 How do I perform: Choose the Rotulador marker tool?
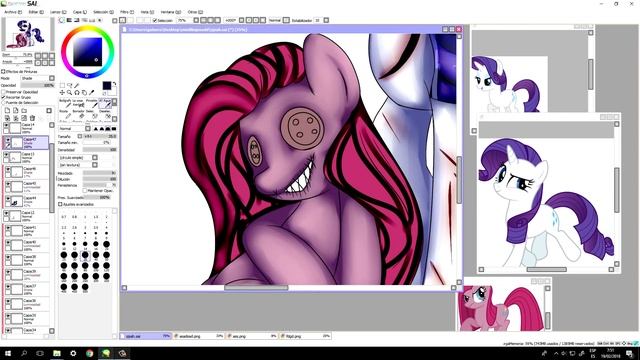tap(65, 115)
